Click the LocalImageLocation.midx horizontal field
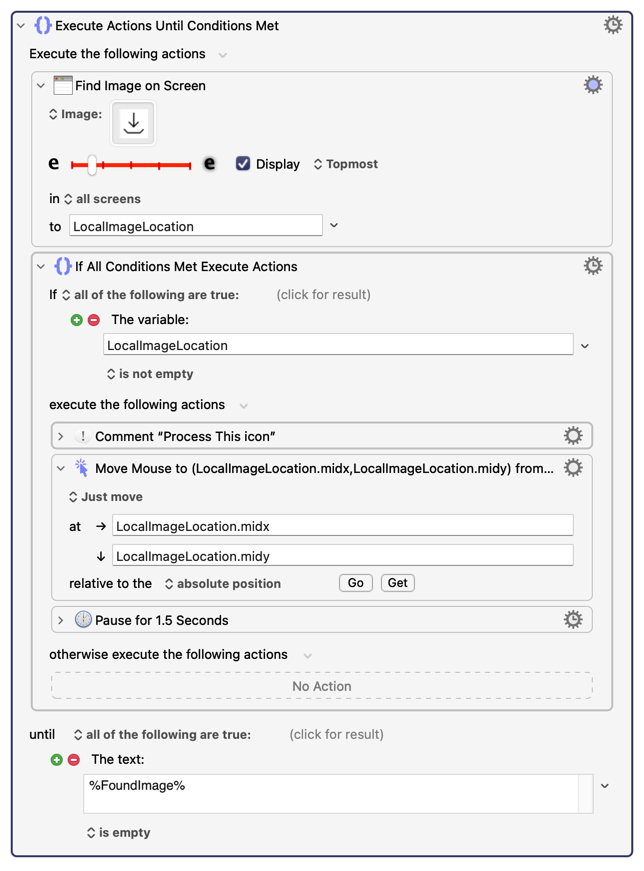 pyautogui.click(x=342, y=526)
